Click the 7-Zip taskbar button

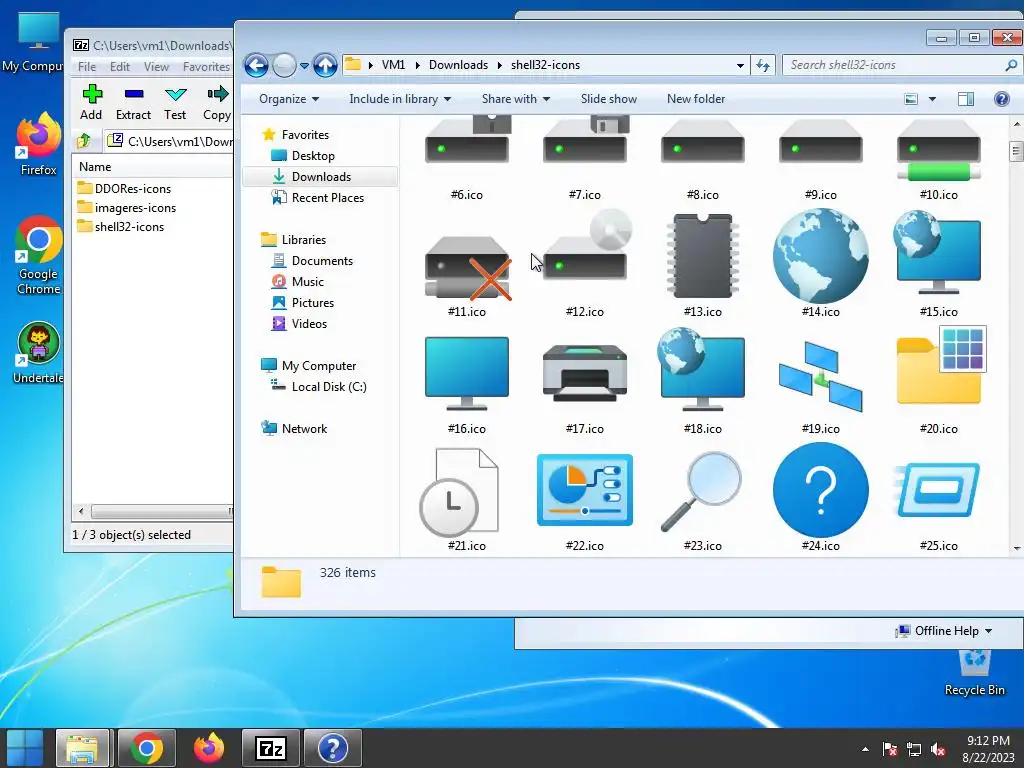(x=270, y=748)
